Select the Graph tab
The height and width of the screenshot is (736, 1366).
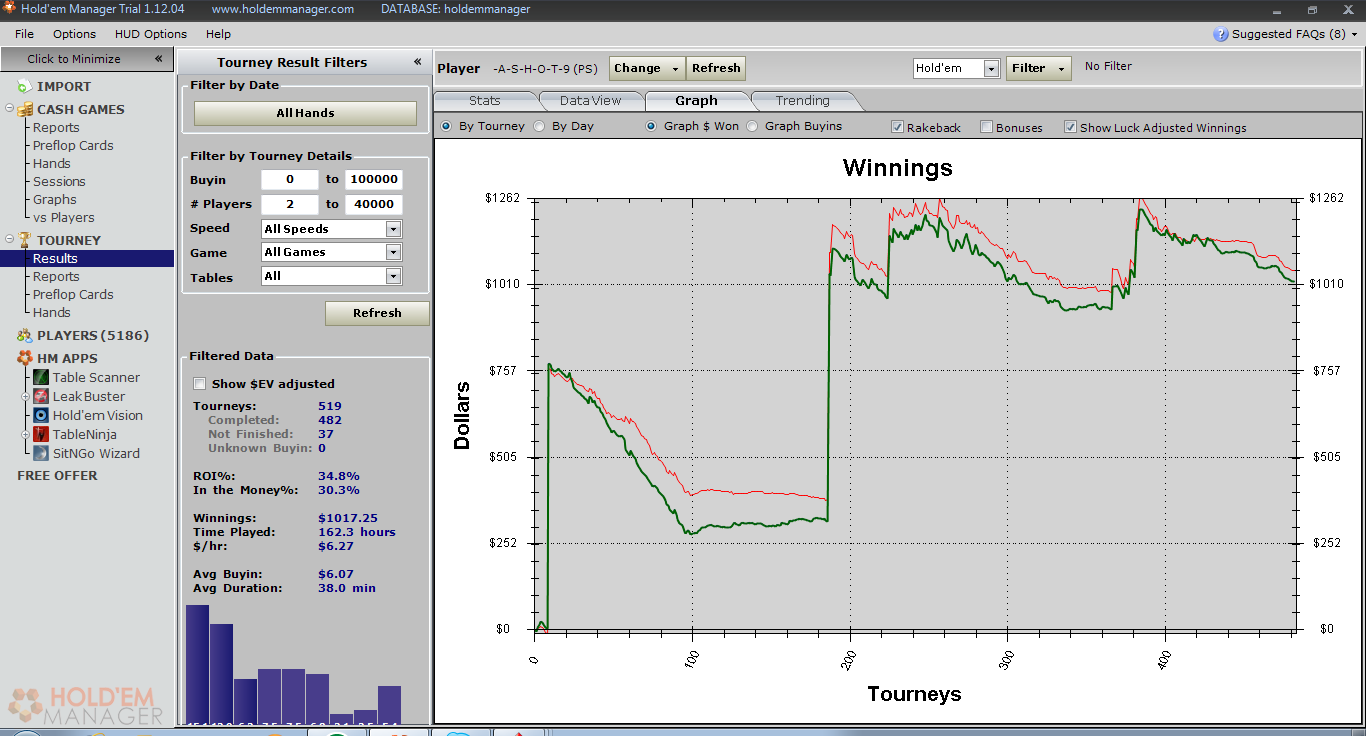point(696,100)
